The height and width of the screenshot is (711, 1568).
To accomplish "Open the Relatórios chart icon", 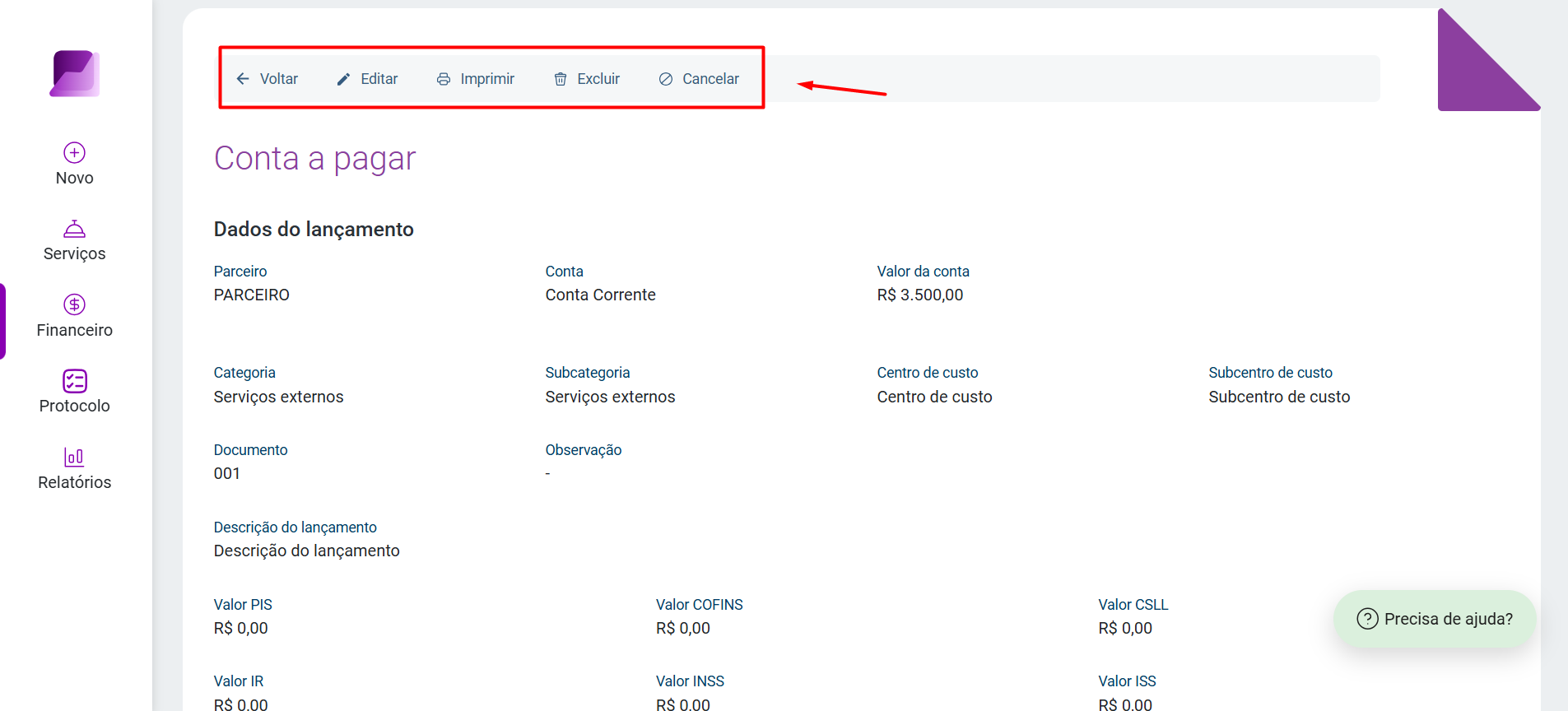I will pyautogui.click(x=75, y=457).
